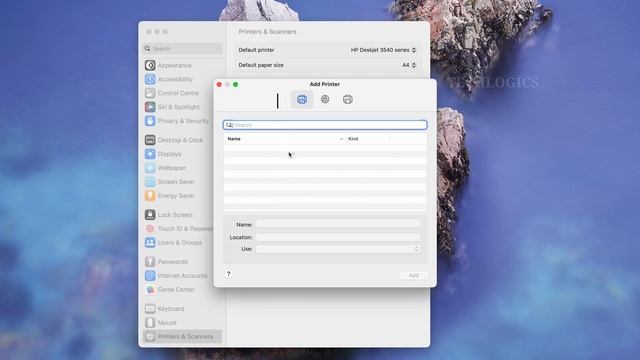
Task: Open the Displays icon in sidebar
Action: tap(150, 154)
